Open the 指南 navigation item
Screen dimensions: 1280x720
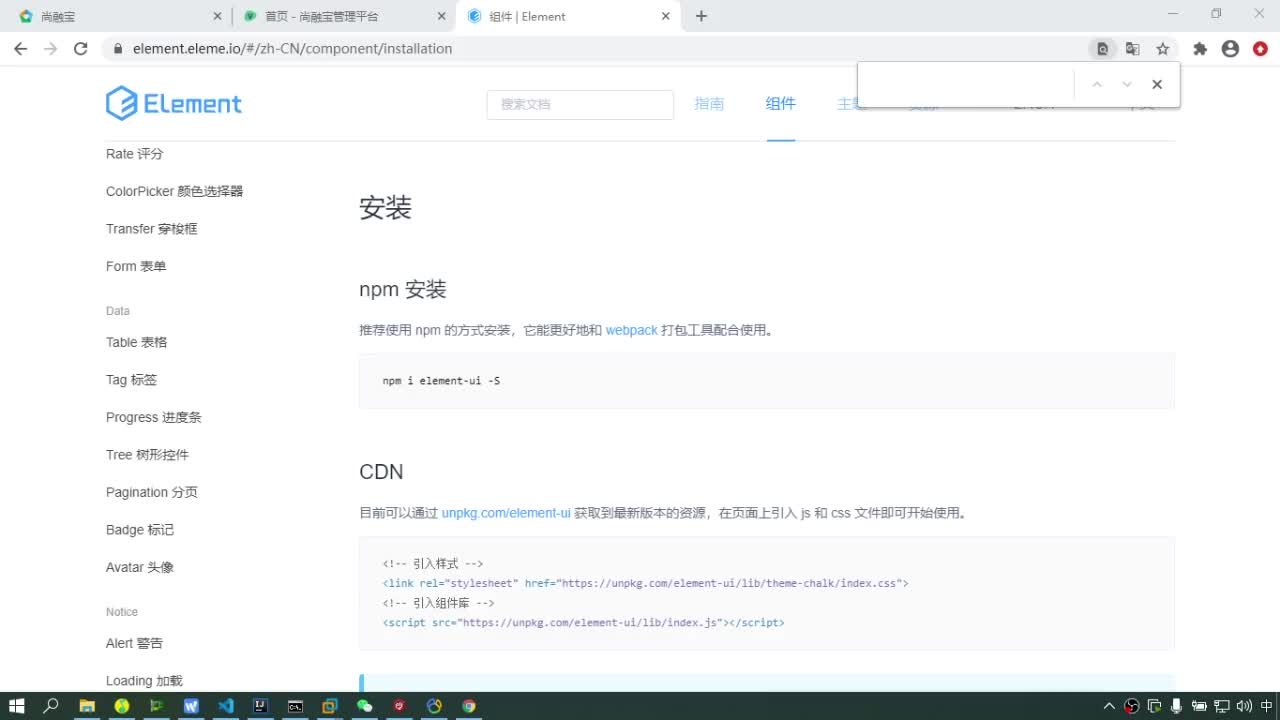click(709, 104)
